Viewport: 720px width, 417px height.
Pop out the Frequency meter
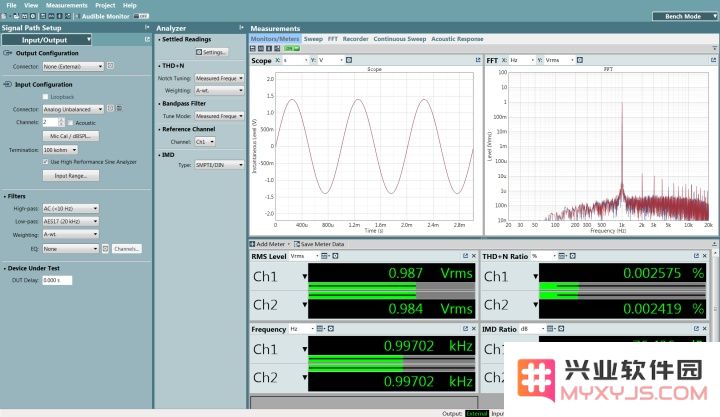(465, 328)
